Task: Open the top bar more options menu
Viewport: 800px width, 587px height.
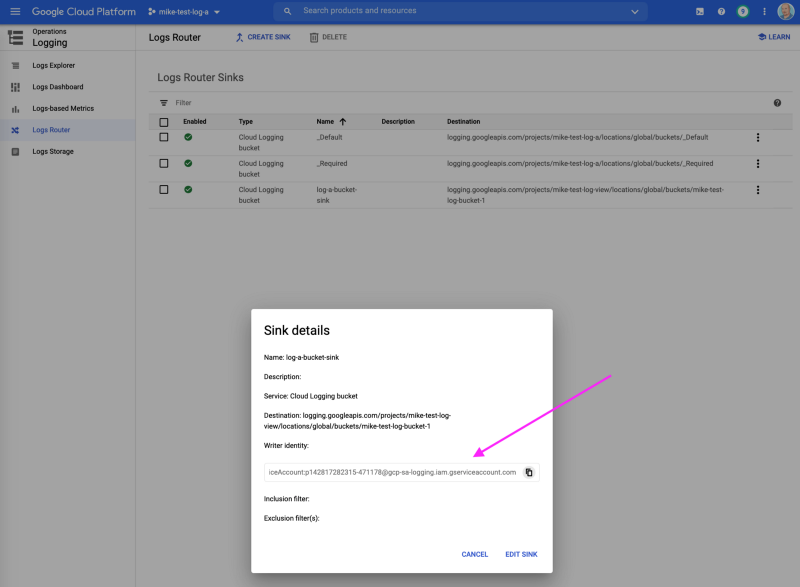Action: coord(764,11)
